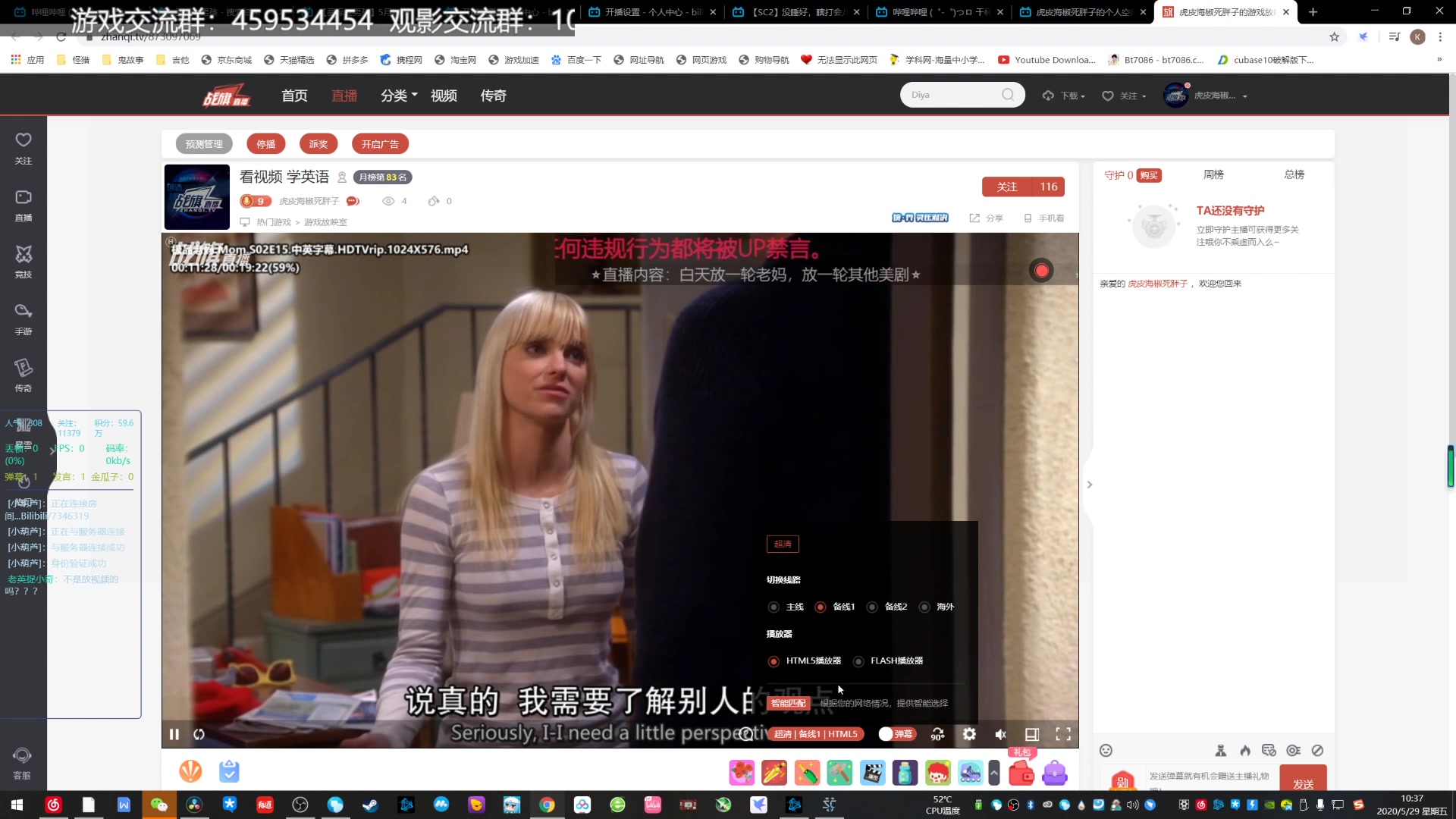The image size is (1456, 819).
Task: Click the 购买 guardian purchase button
Action: coord(1149,175)
